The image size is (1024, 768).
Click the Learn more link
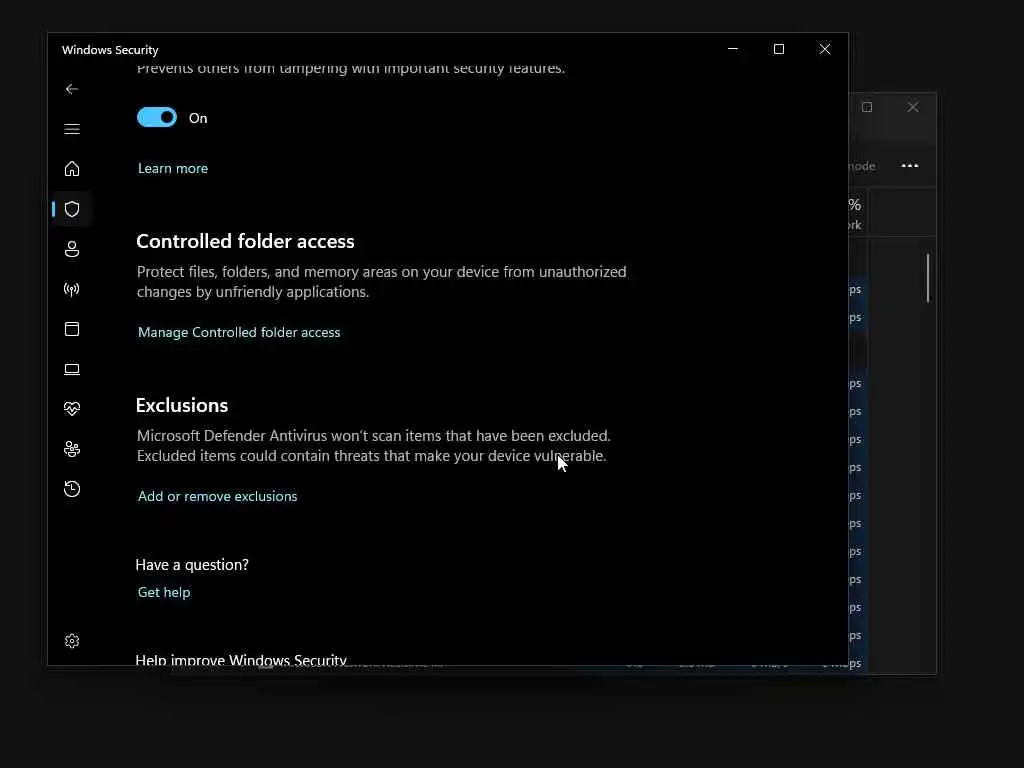pos(173,168)
